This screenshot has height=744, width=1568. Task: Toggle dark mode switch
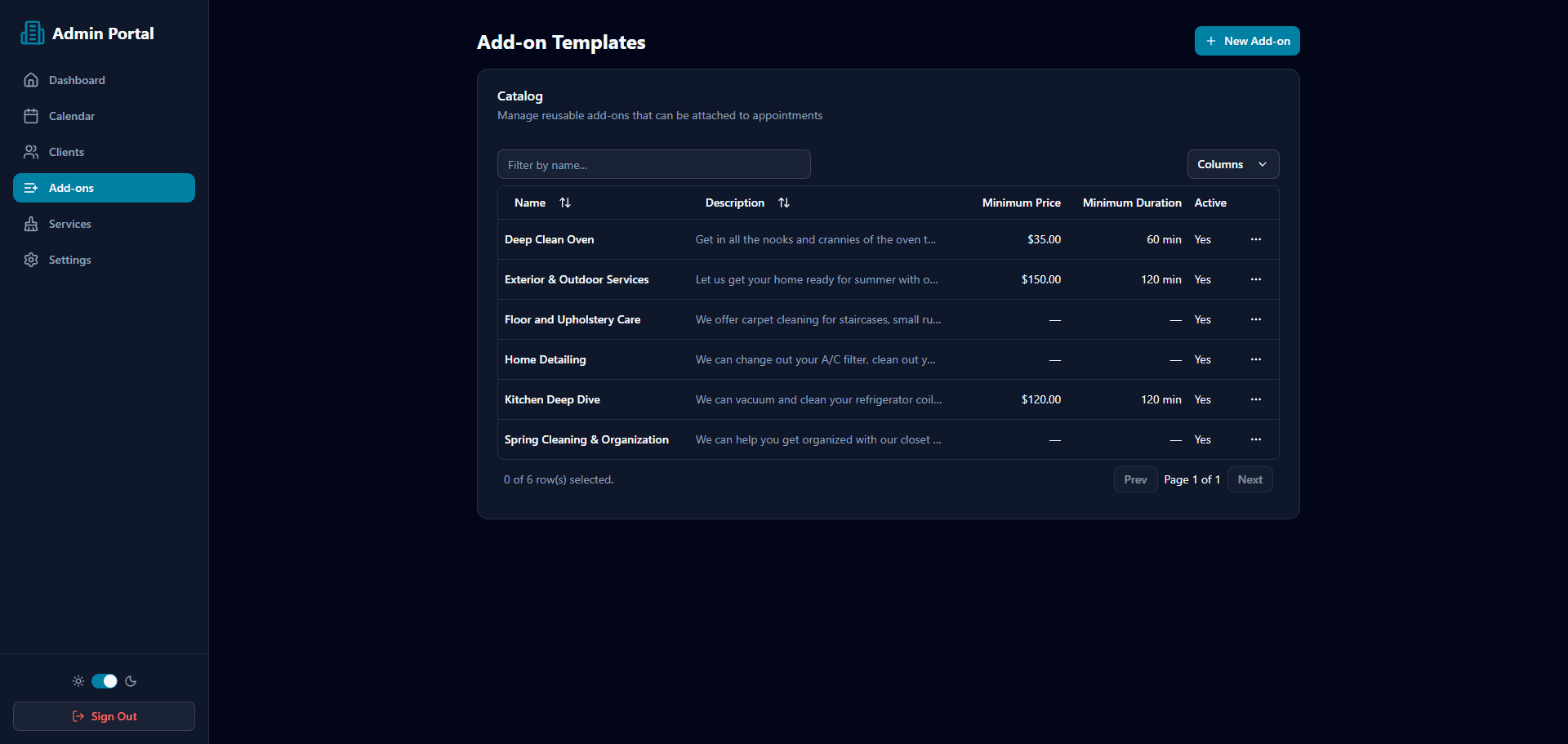(104, 681)
